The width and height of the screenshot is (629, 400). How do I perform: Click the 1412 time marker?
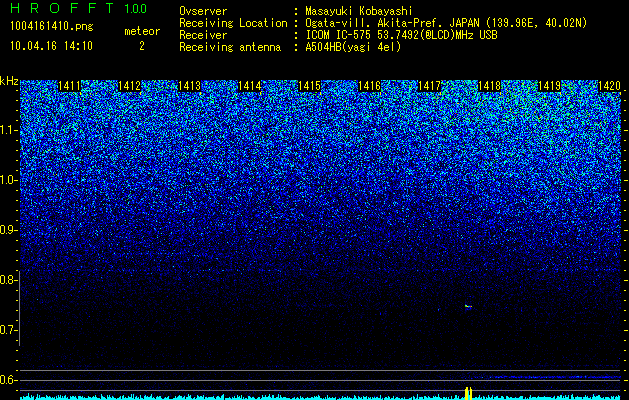(x=129, y=86)
